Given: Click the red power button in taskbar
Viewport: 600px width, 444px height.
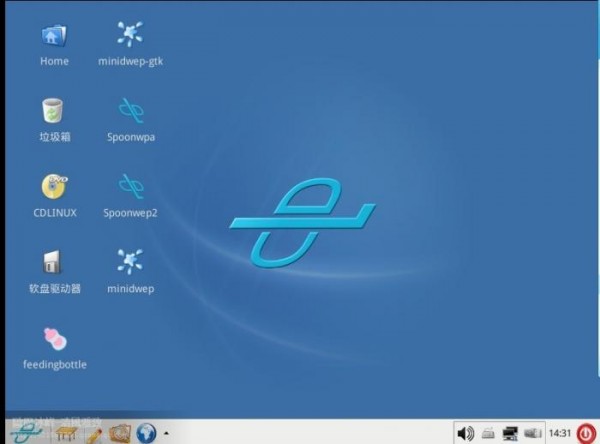Looking at the screenshot, I should click(x=586, y=434).
